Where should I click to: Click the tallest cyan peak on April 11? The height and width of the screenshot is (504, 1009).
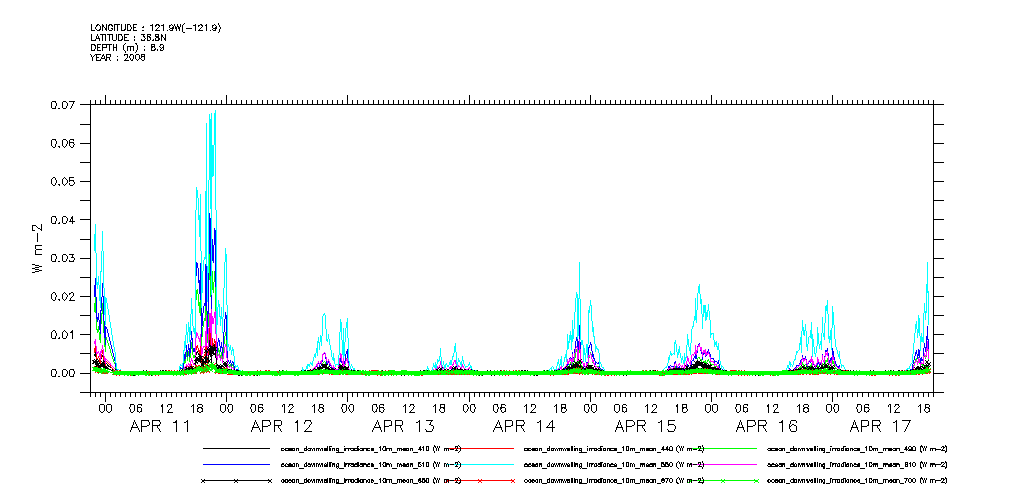pyautogui.click(x=214, y=113)
